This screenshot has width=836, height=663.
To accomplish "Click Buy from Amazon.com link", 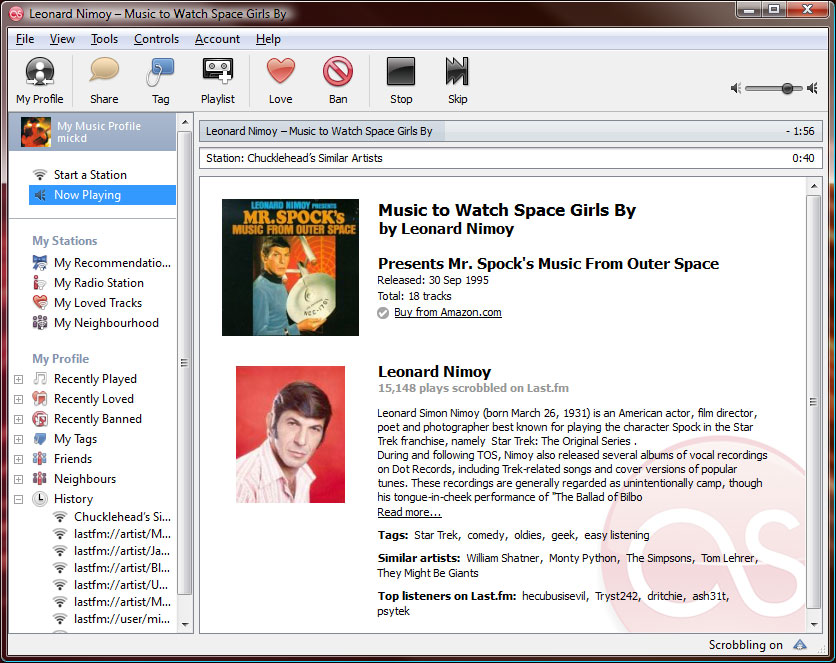I will point(448,312).
